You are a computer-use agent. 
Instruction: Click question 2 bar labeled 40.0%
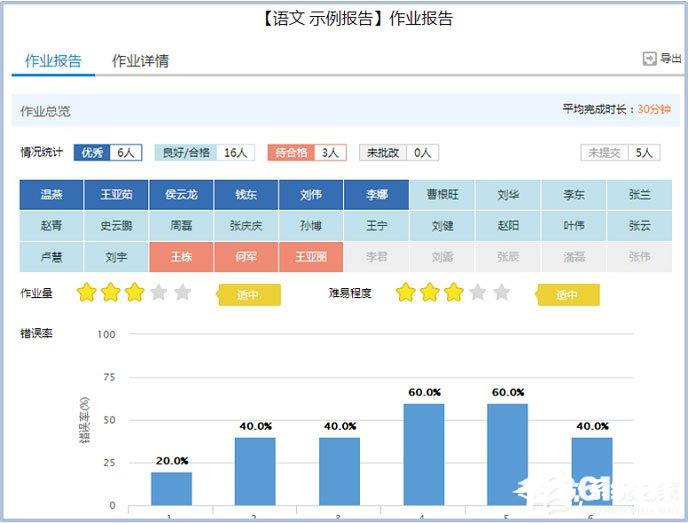(255, 472)
